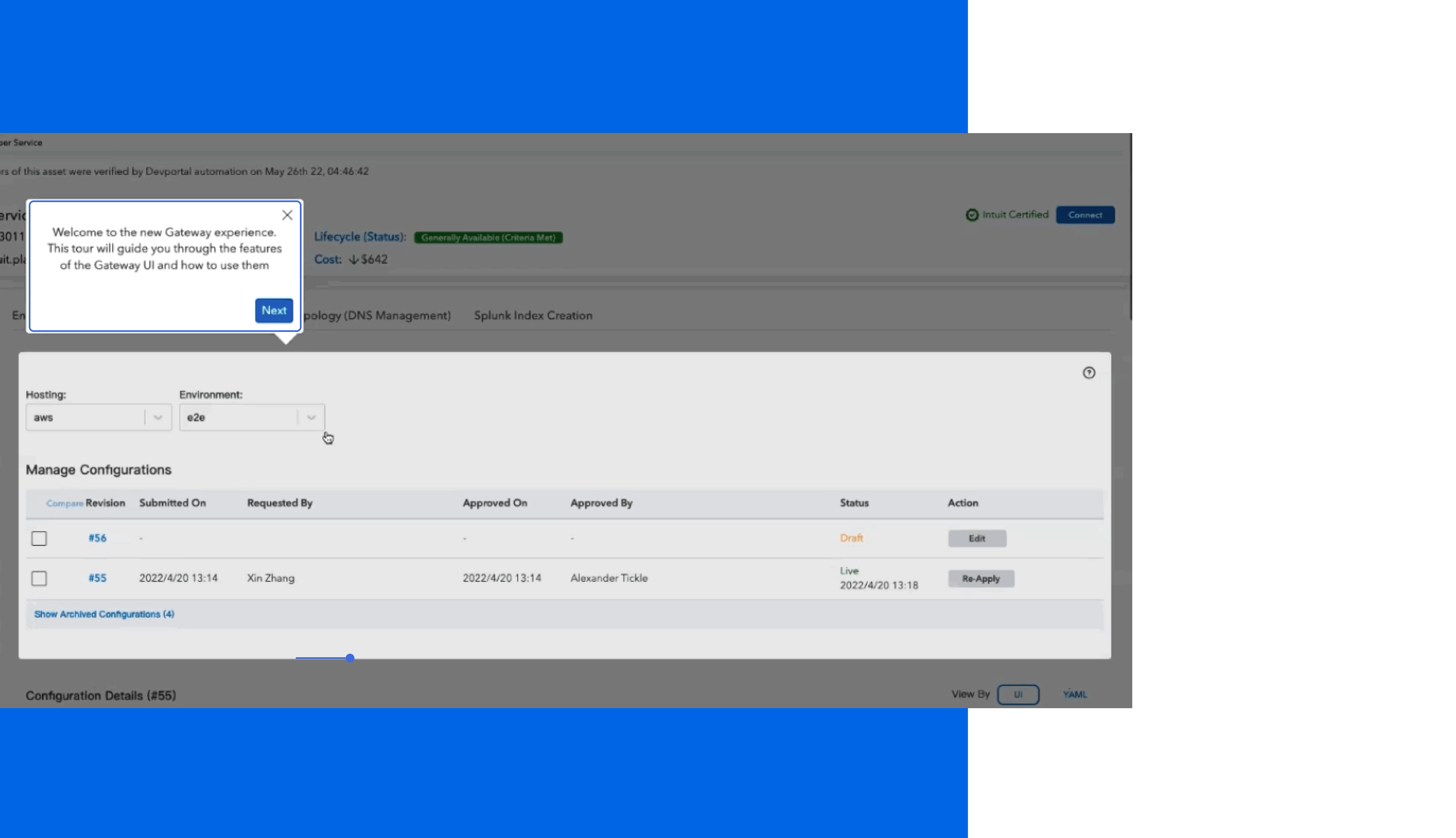Click the Connect button
Viewport: 1456px width, 838px height.
tap(1085, 215)
